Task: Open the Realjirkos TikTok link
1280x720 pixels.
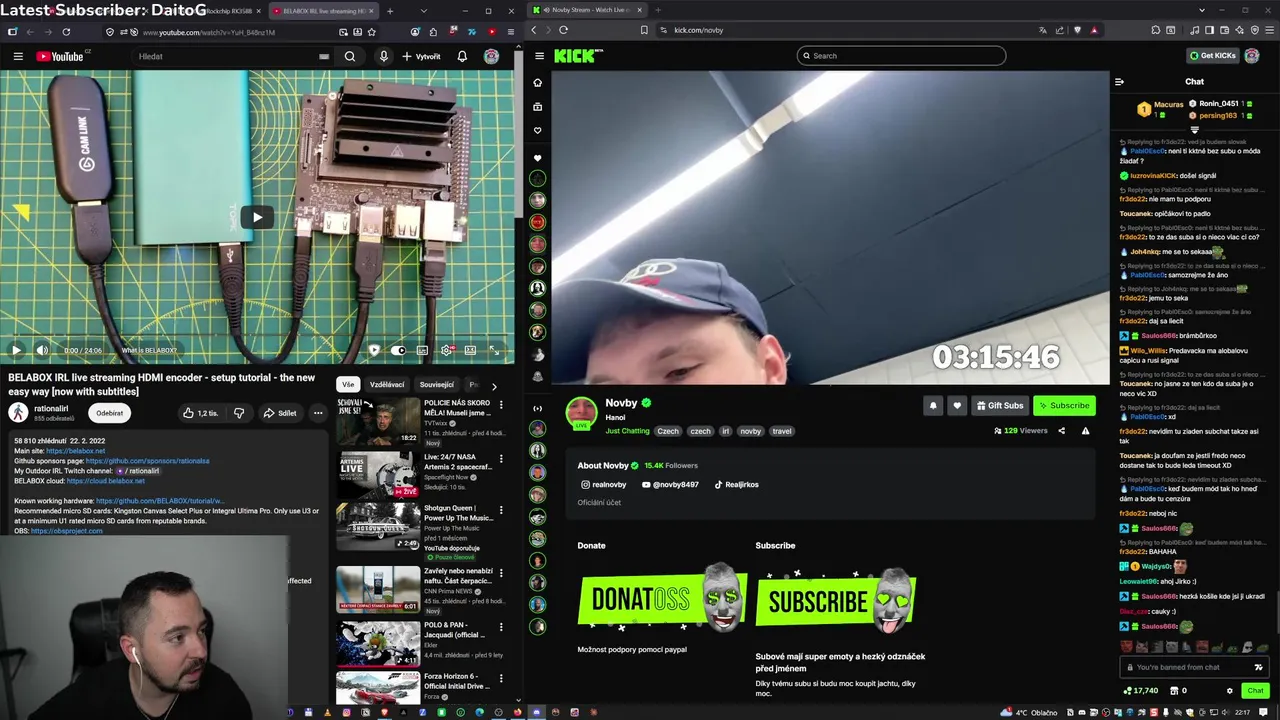Action: click(x=736, y=485)
